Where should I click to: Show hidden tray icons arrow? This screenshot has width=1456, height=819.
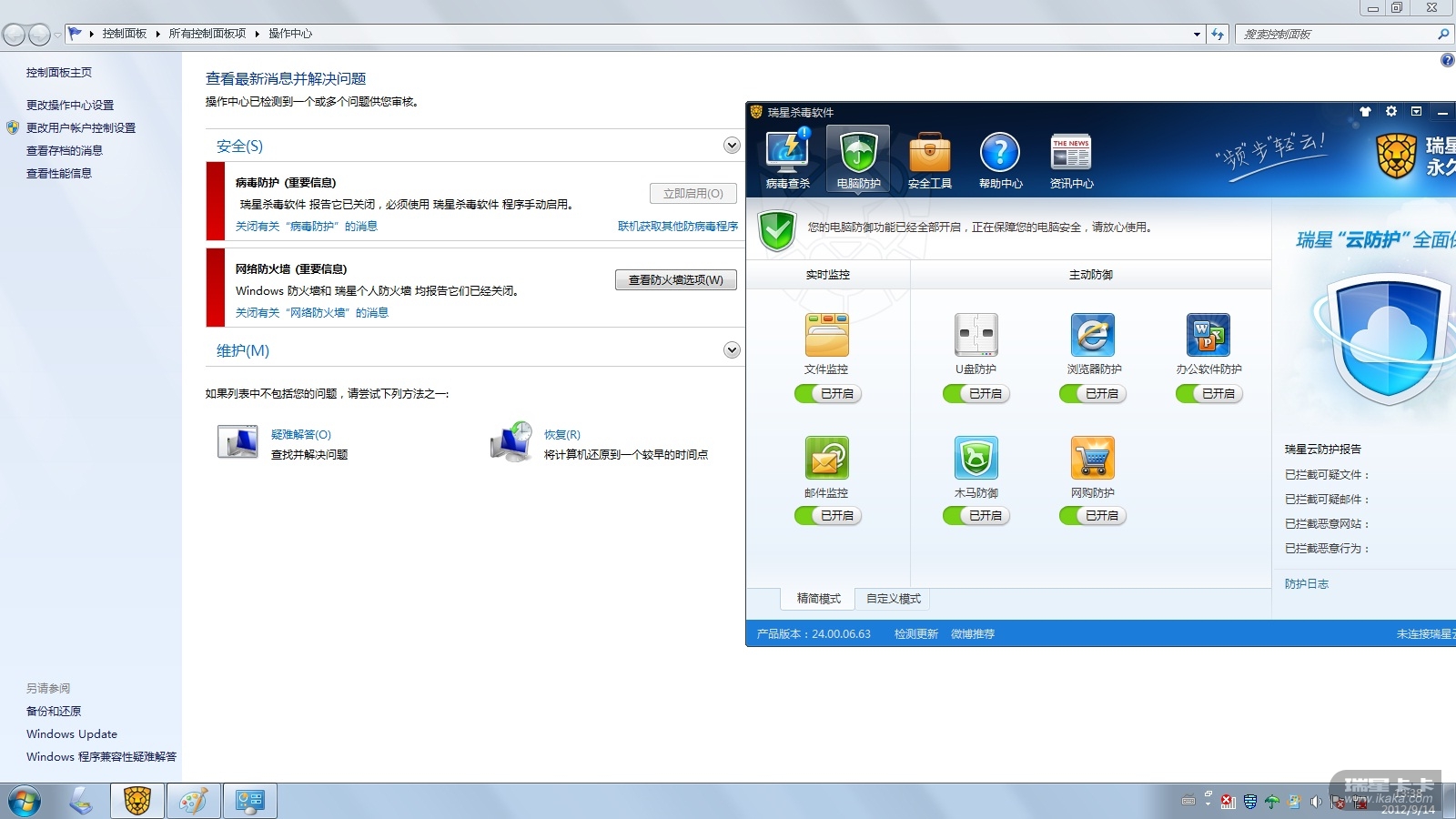(1208, 802)
